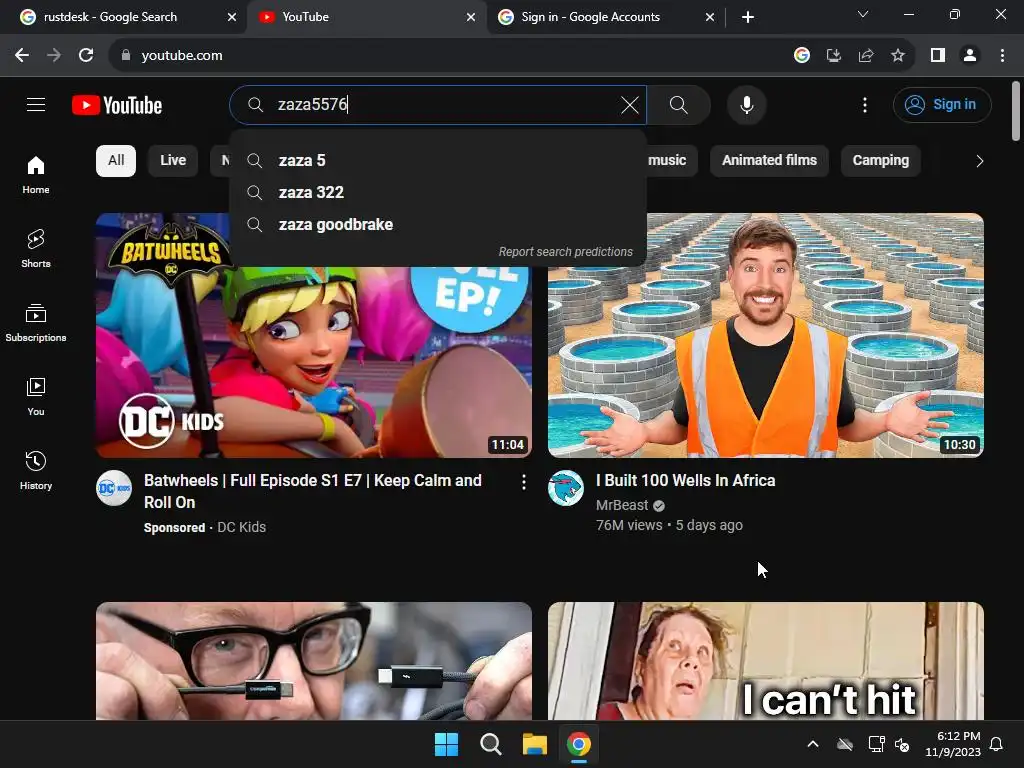
Task: Open Chrome tab search dropdown
Action: pyautogui.click(x=863, y=14)
